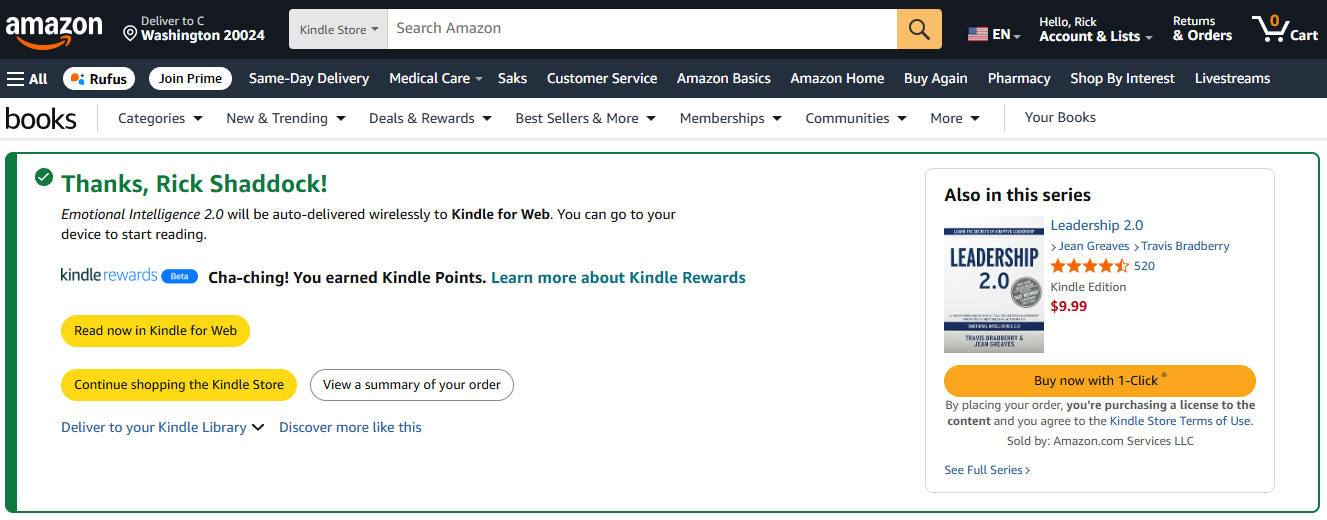This screenshot has width=1327, height=520.
Task: Click Read now in Kindle for Web
Action: (155, 331)
